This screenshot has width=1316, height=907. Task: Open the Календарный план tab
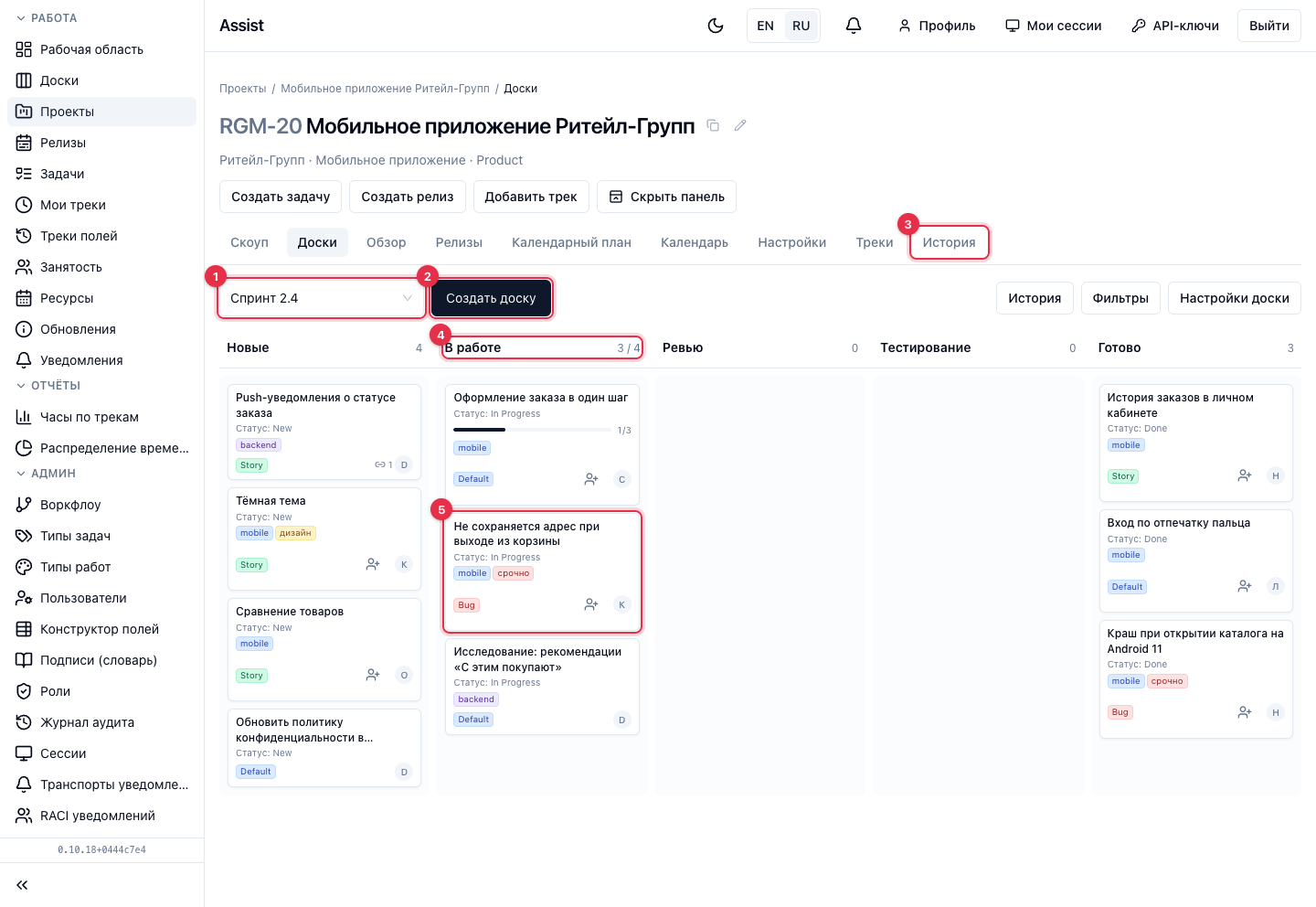[x=571, y=242]
